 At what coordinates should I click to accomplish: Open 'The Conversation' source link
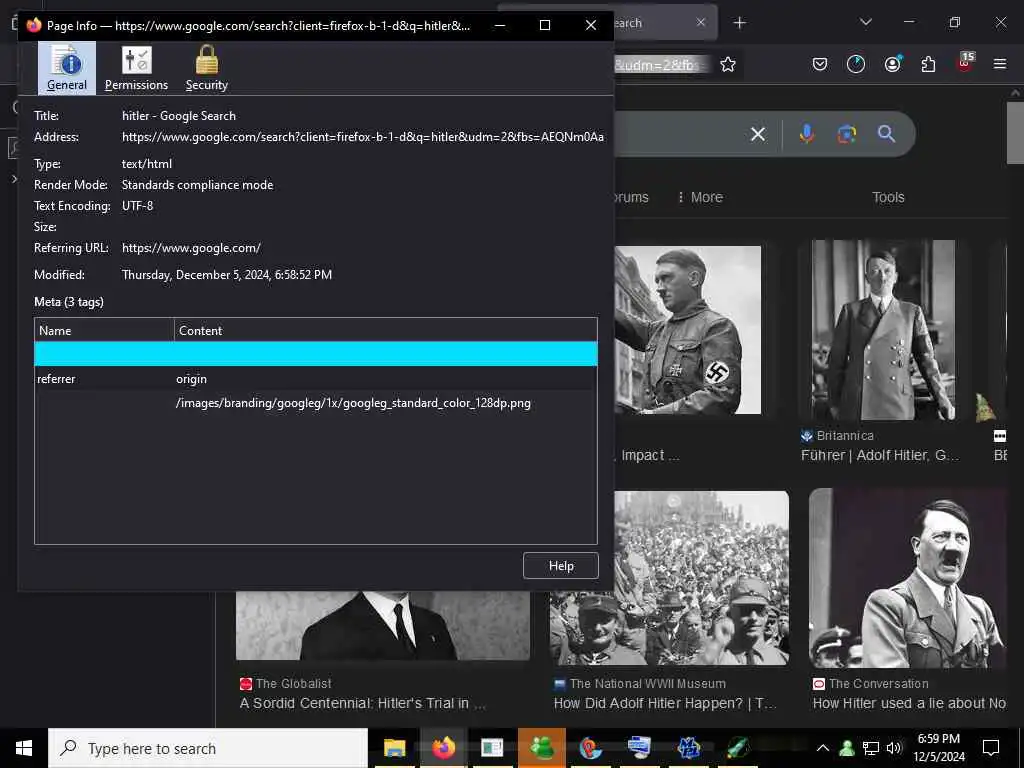tap(871, 684)
